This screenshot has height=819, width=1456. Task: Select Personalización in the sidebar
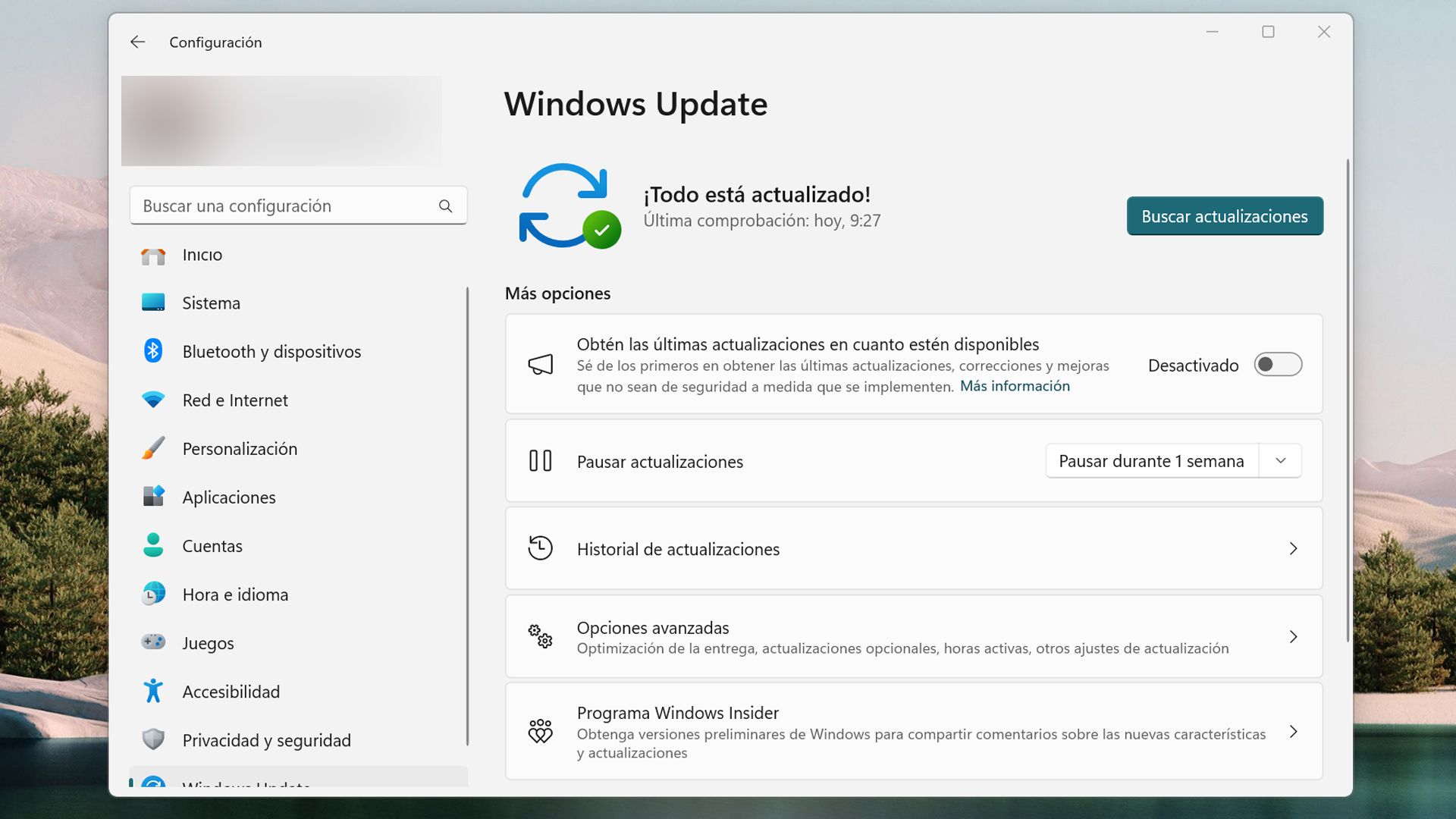297,449
